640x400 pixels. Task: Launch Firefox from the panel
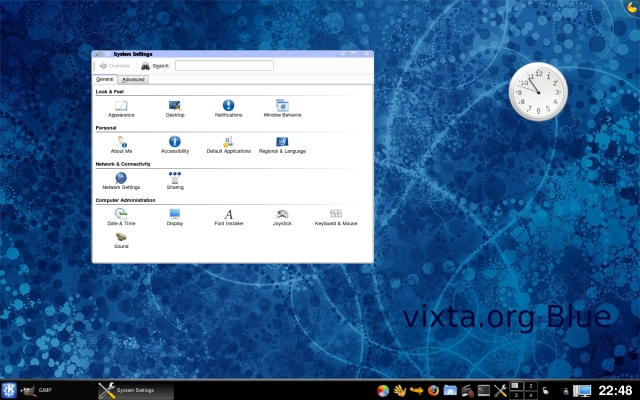433,391
